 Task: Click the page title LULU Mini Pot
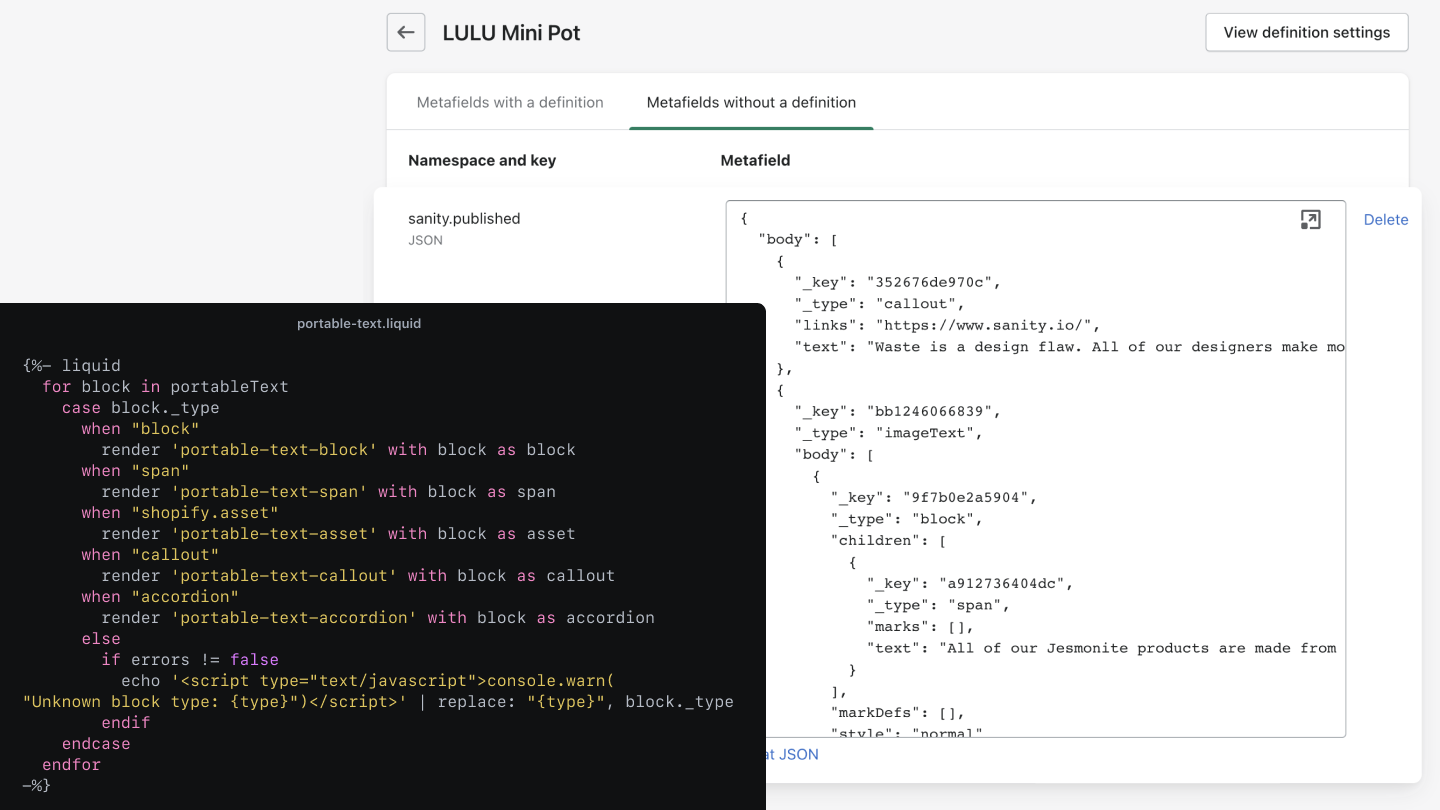pyautogui.click(x=511, y=32)
